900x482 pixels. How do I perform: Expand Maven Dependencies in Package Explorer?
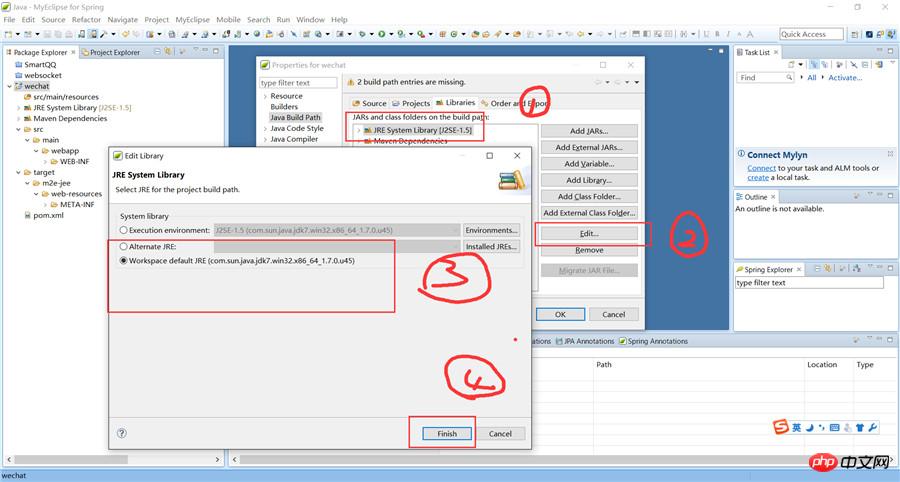(18, 119)
